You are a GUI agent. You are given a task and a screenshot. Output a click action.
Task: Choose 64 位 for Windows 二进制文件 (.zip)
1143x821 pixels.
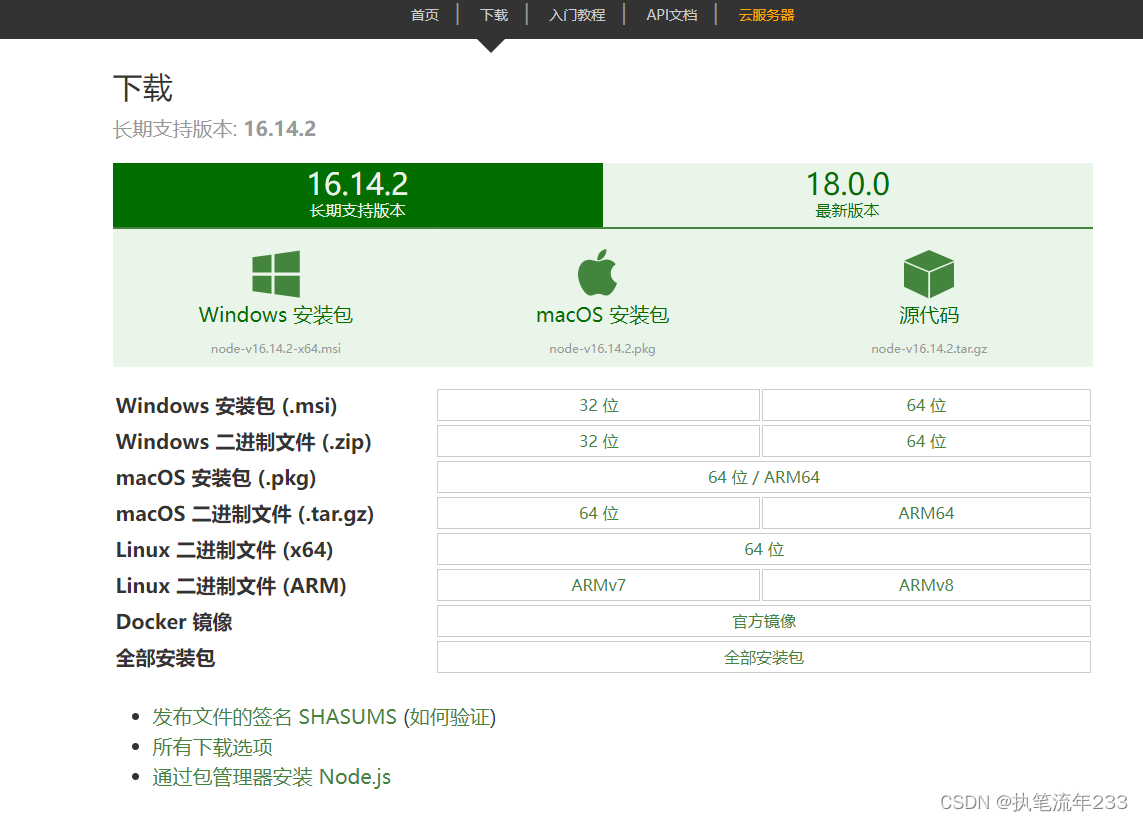pyautogui.click(x=927, y=441)
